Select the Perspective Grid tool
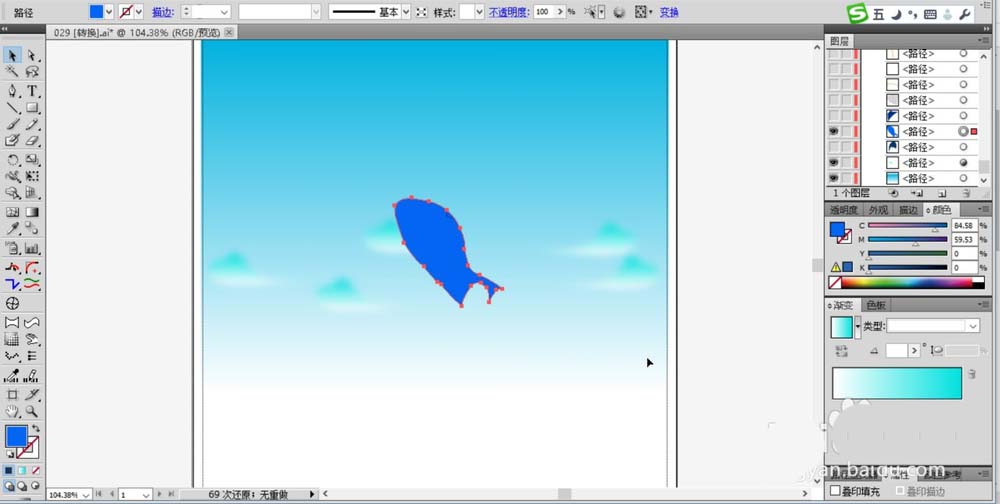The width and height of the screenshot is (1000, 504). [x=32, y=192]
